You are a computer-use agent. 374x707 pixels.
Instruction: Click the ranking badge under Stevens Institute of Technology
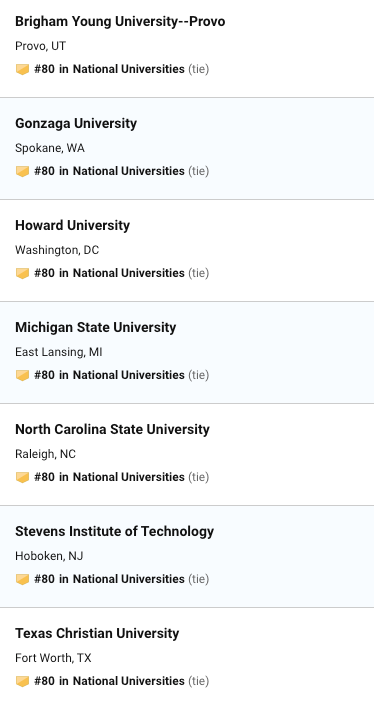click(23, 579)
